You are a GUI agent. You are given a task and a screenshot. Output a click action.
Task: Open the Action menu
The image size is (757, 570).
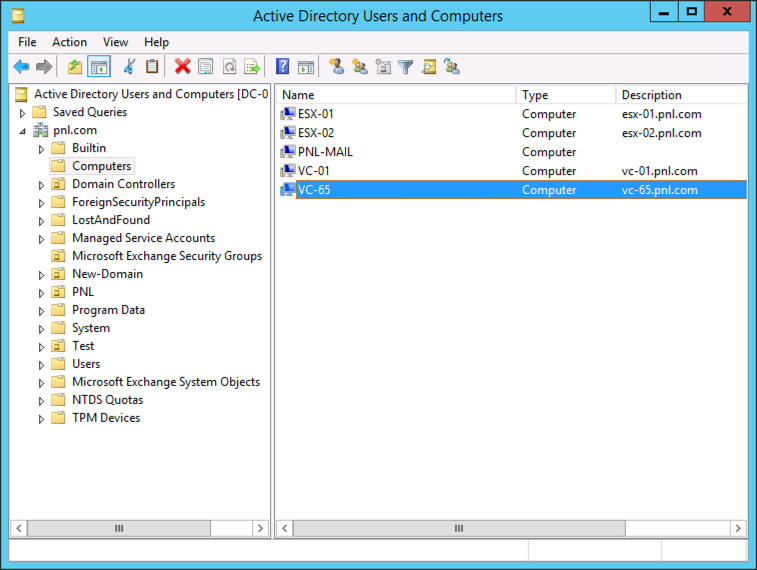(70, 42)
